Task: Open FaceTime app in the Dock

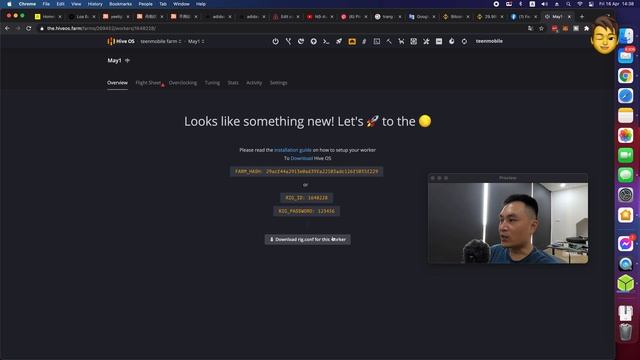Action: click(625, 156)
